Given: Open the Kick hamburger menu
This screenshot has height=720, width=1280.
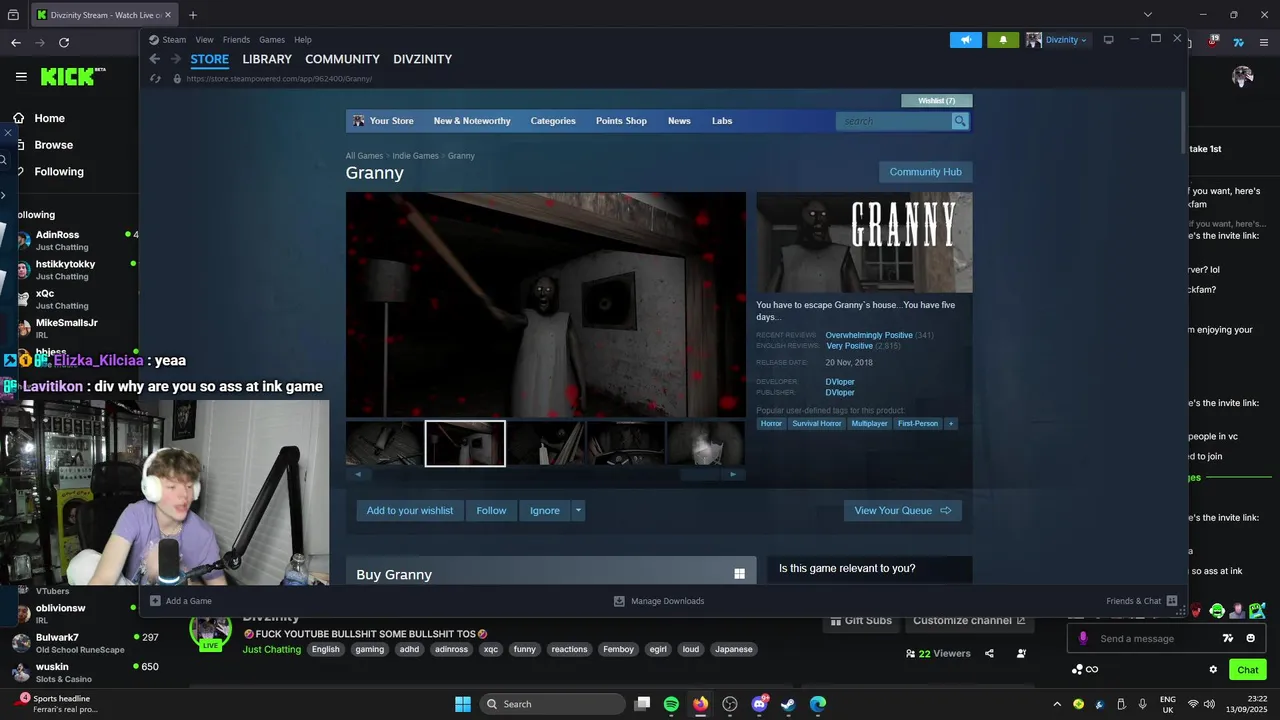Looking at the screenshot, I should tap(21, 76).
